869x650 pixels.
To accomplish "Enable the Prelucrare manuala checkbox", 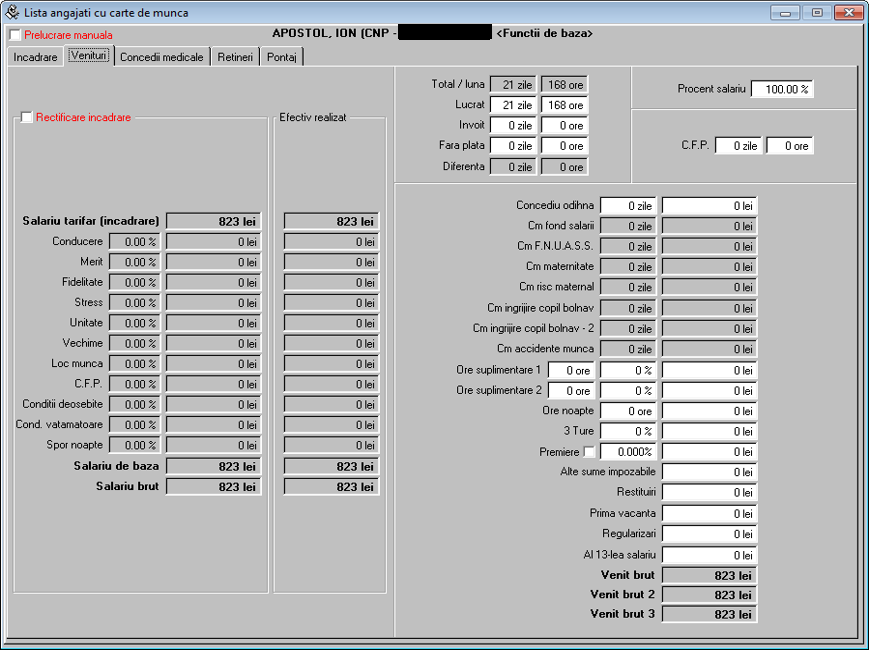I will 15,35.
